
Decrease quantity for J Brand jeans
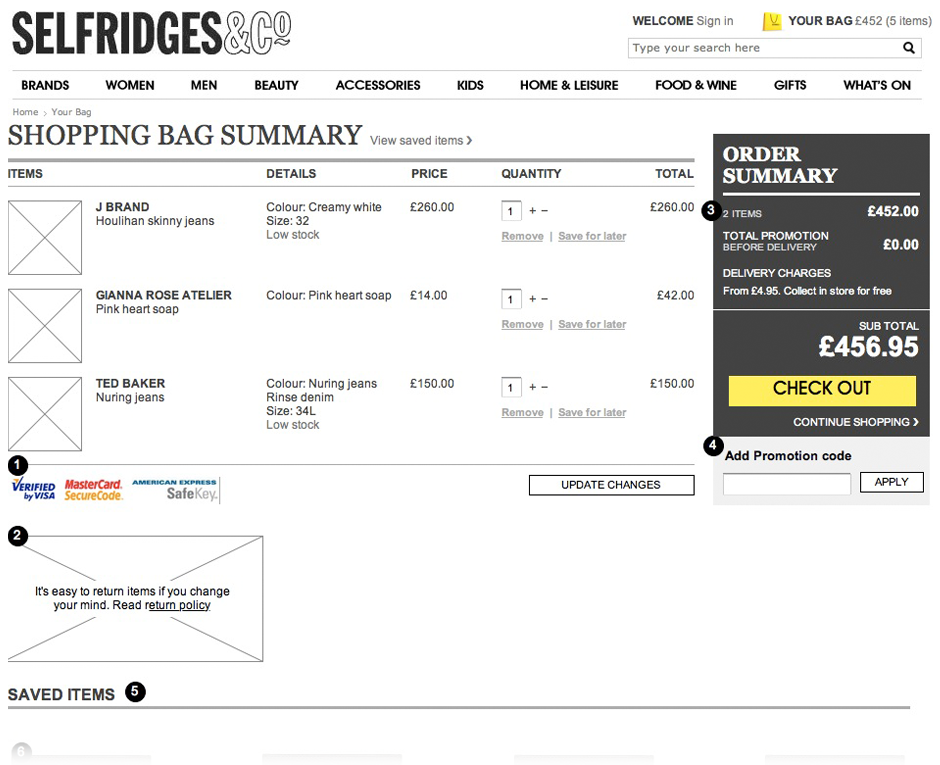(x=544, y=210)
